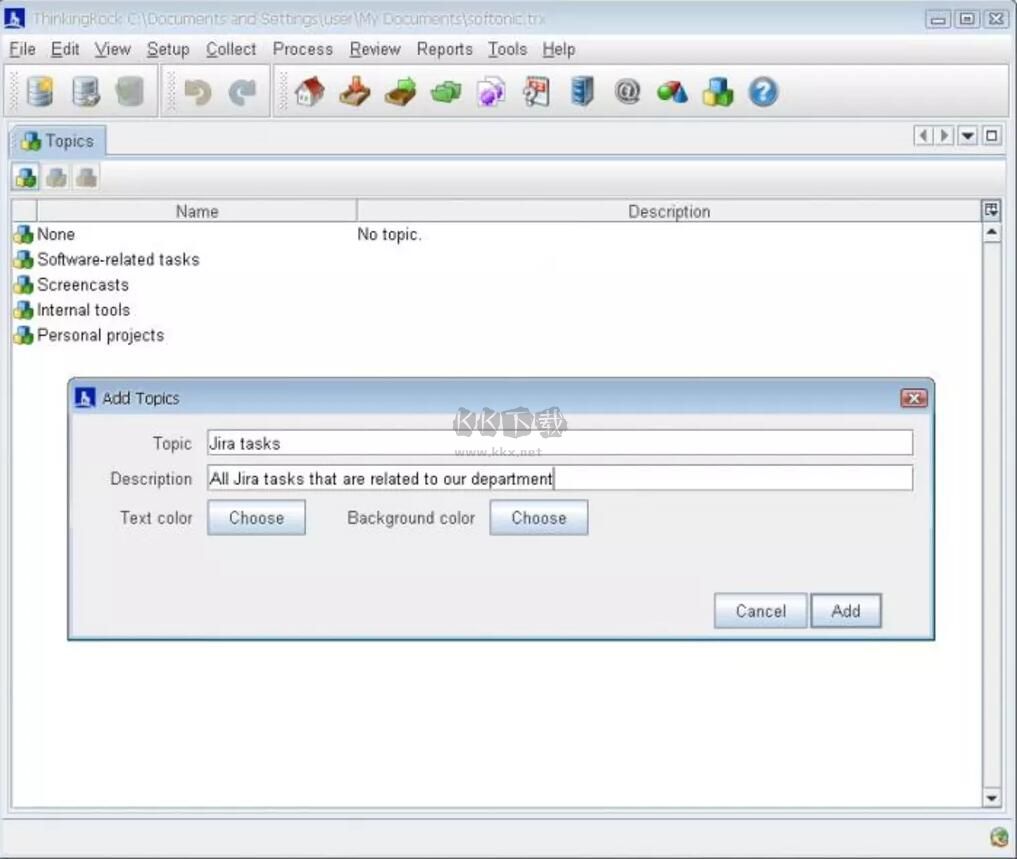Open the table column chooser icon
This screenshot has height=859, width=1017.
[991, 210]
